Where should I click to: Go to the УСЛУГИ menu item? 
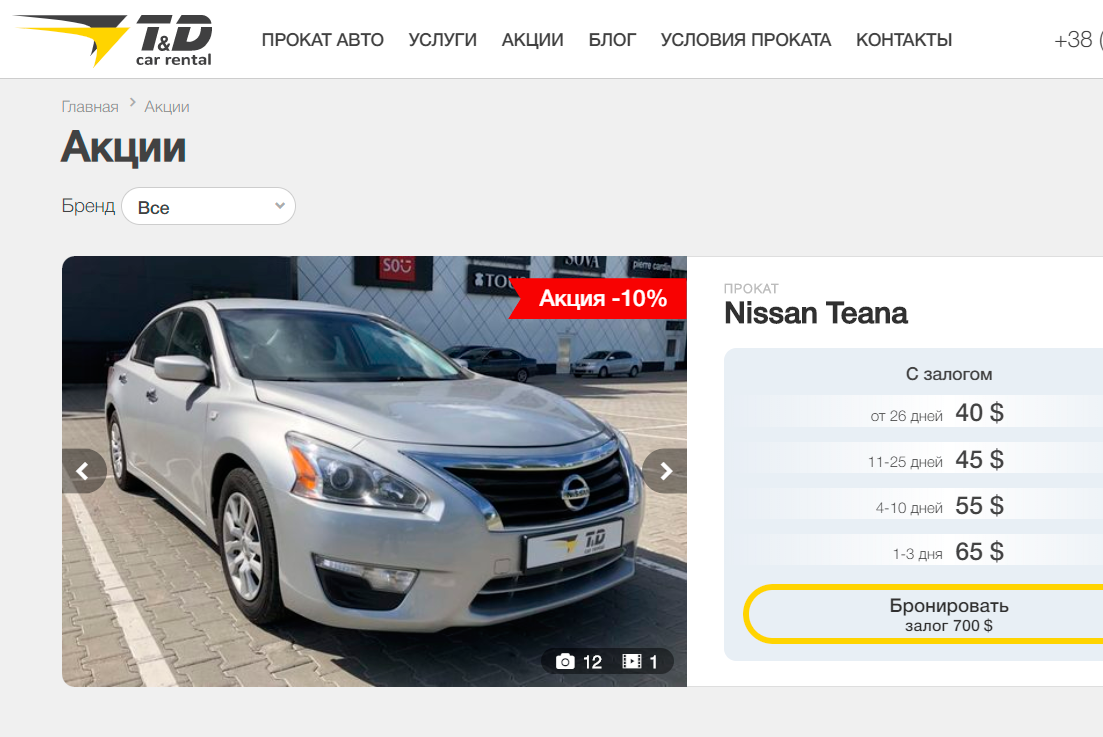click(442, 40)
